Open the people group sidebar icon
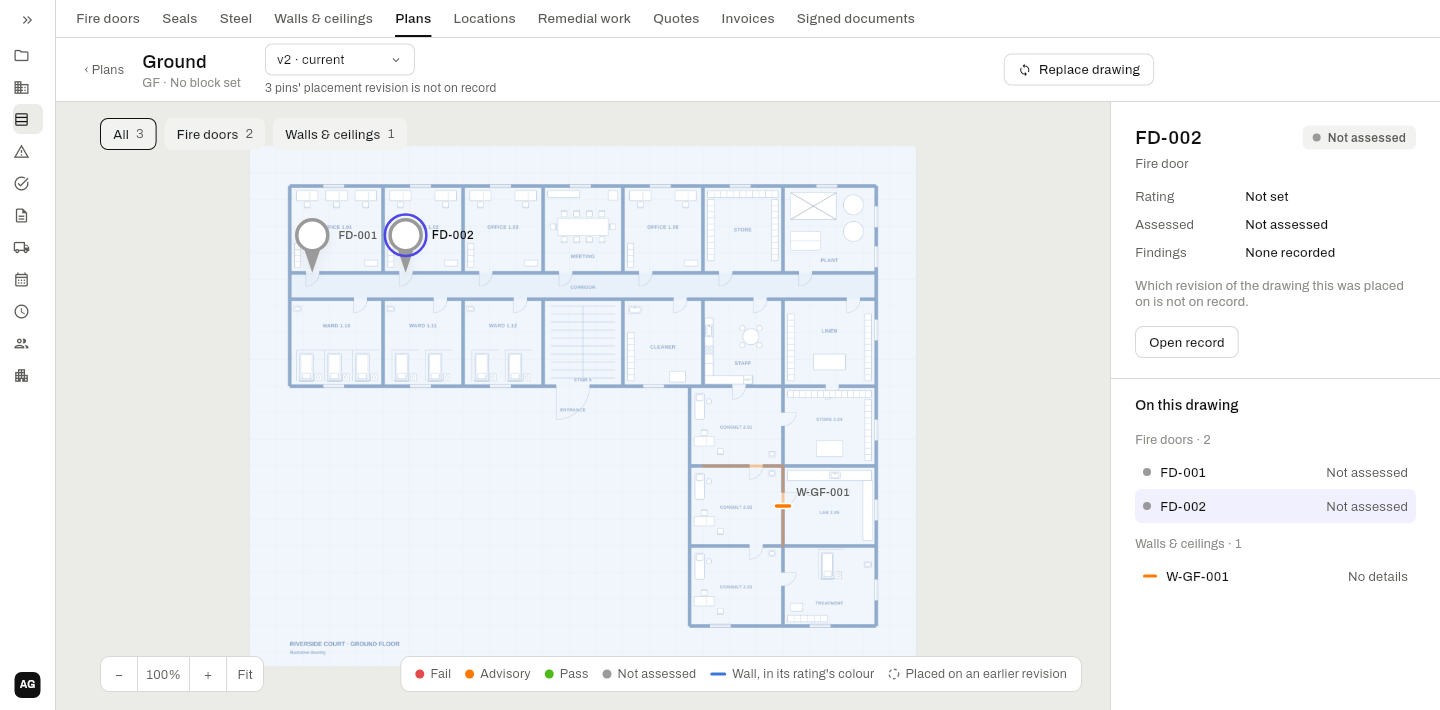This screenshot has width=1440, height=710. click(21, 343)
